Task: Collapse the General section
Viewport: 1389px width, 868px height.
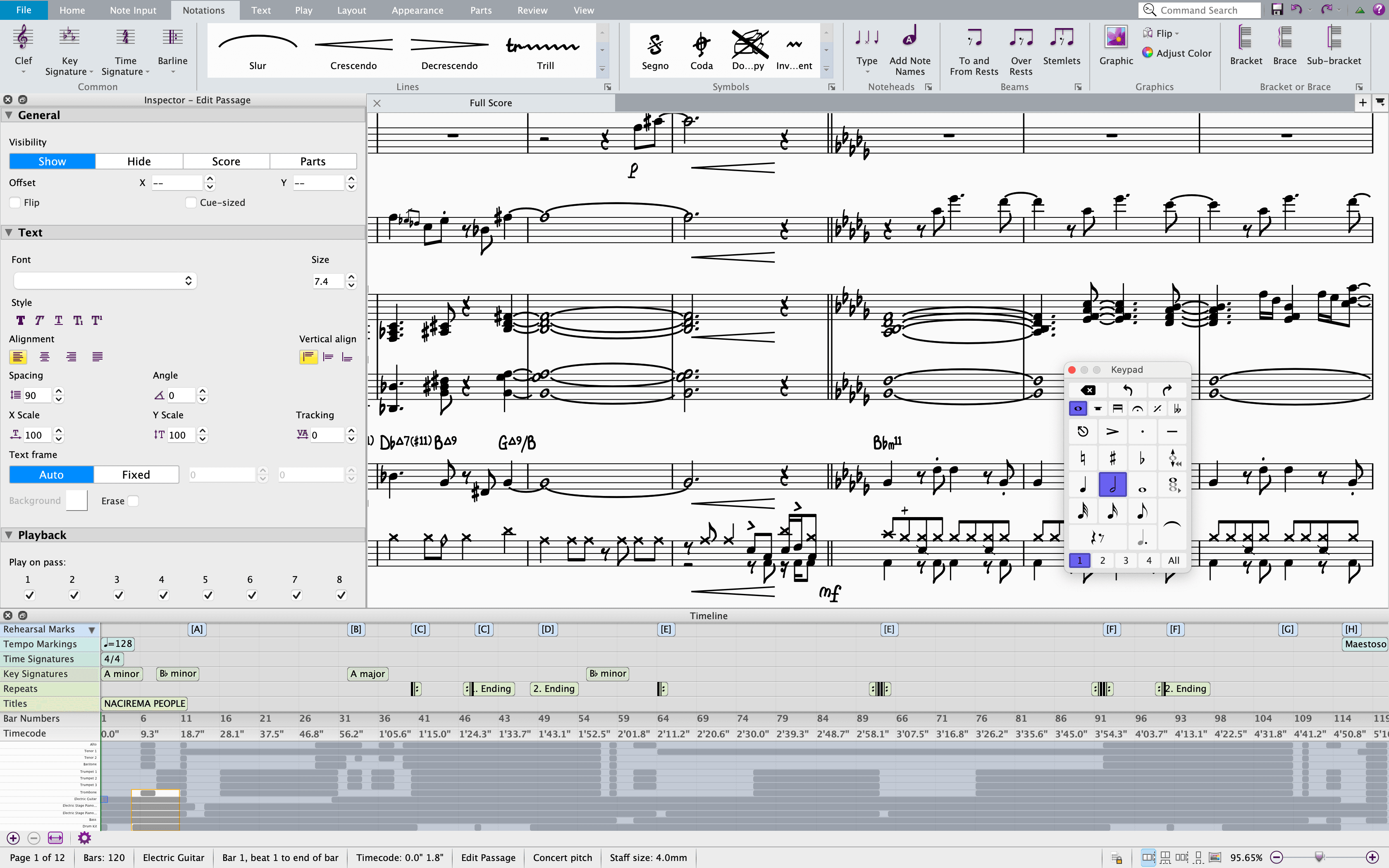Action: point(9,115)
